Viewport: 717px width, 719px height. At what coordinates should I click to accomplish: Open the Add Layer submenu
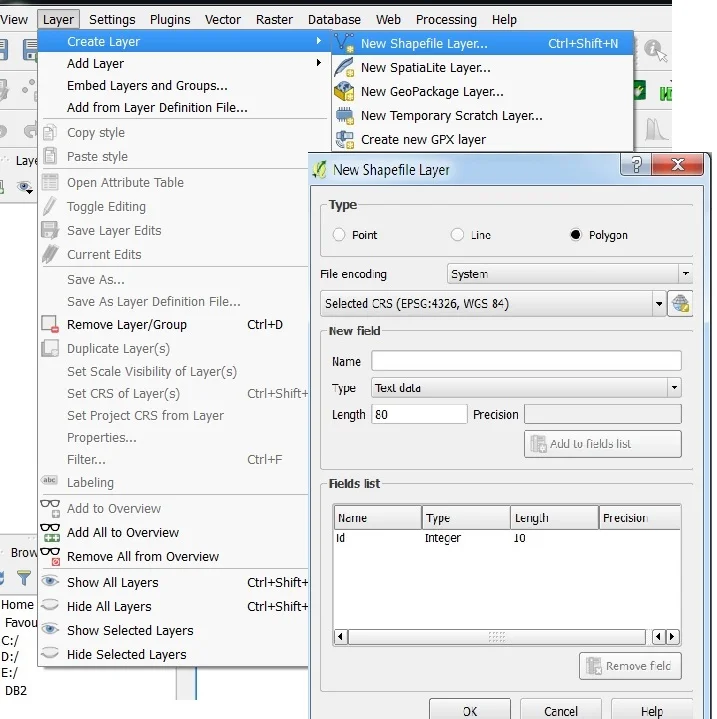pyautogui.click(x=95, y=63)
